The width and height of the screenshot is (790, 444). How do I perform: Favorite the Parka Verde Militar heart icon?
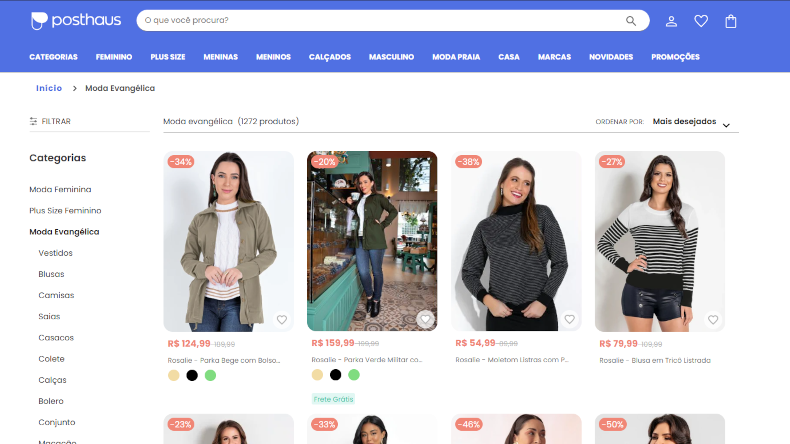point(425,319)
